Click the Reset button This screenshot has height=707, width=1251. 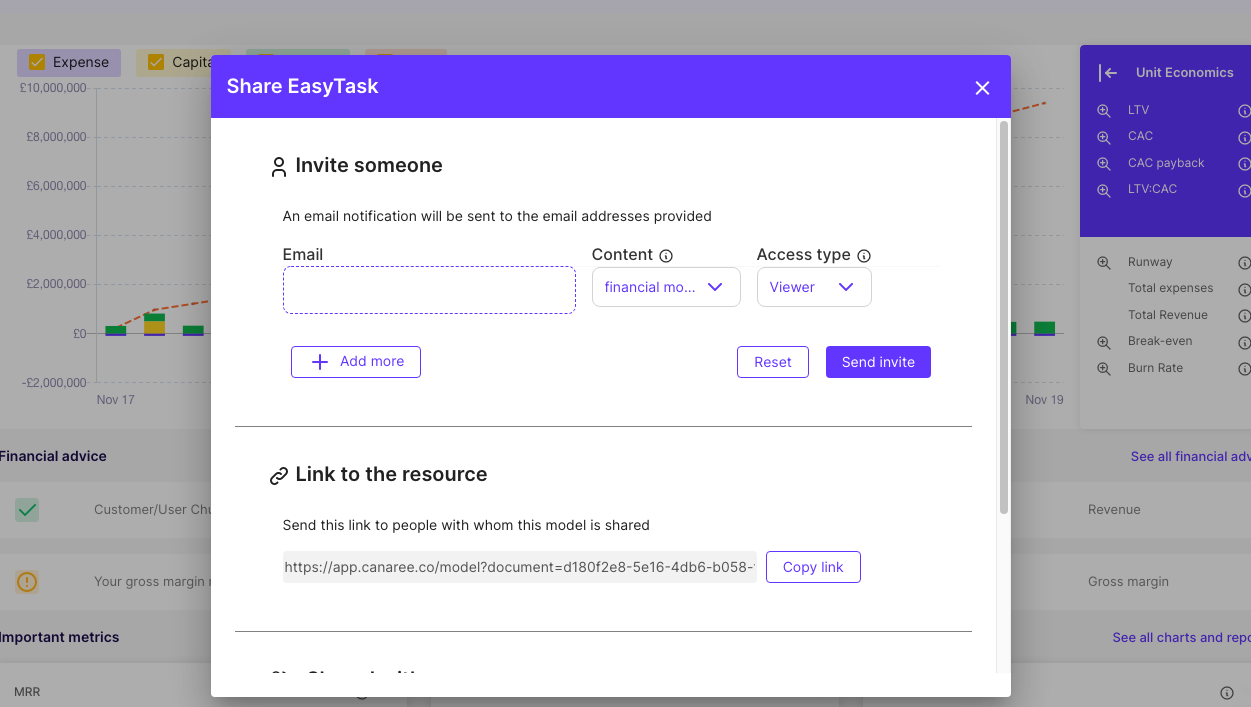(773, 362)
